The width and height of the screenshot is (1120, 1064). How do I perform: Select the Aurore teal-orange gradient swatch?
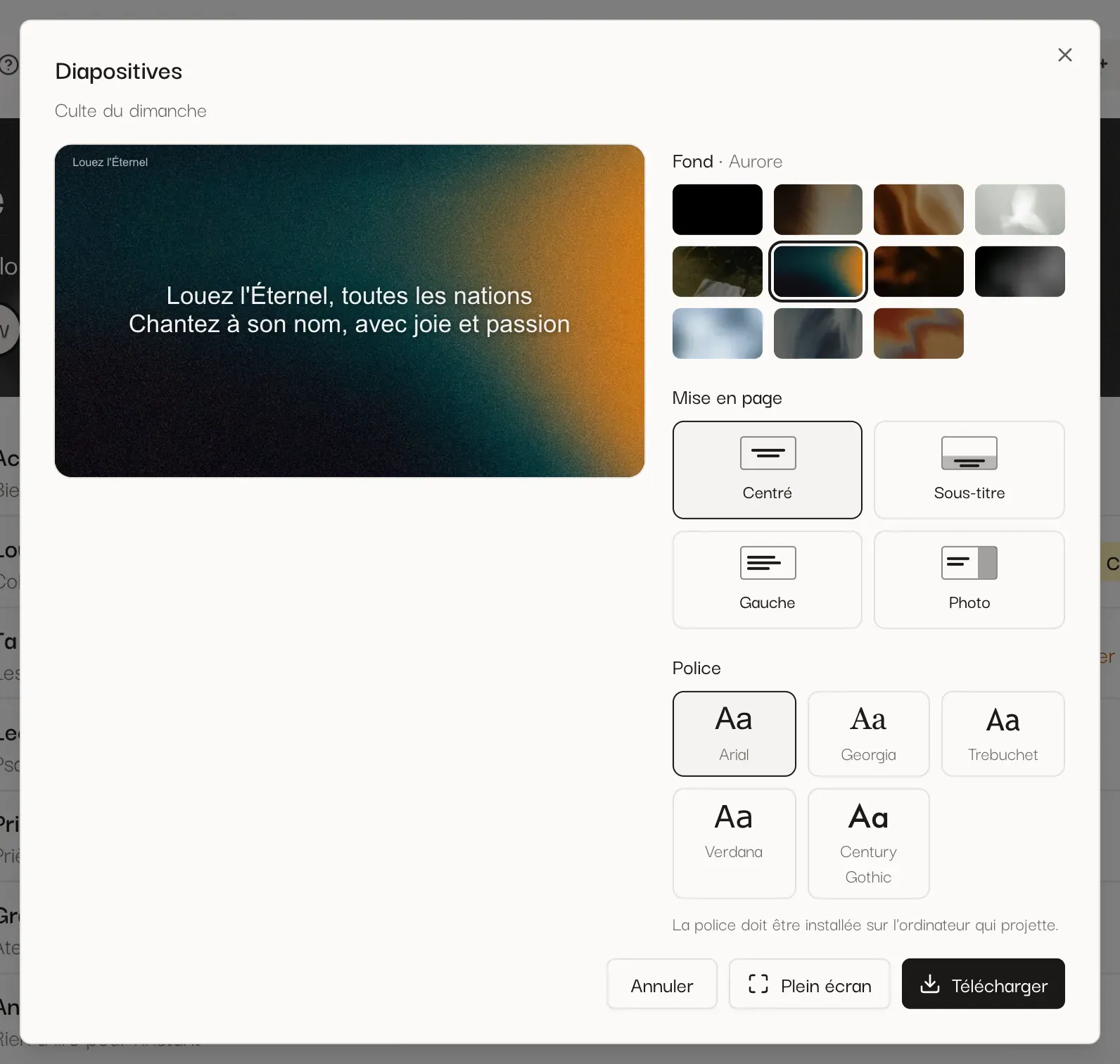click(817, 272)
